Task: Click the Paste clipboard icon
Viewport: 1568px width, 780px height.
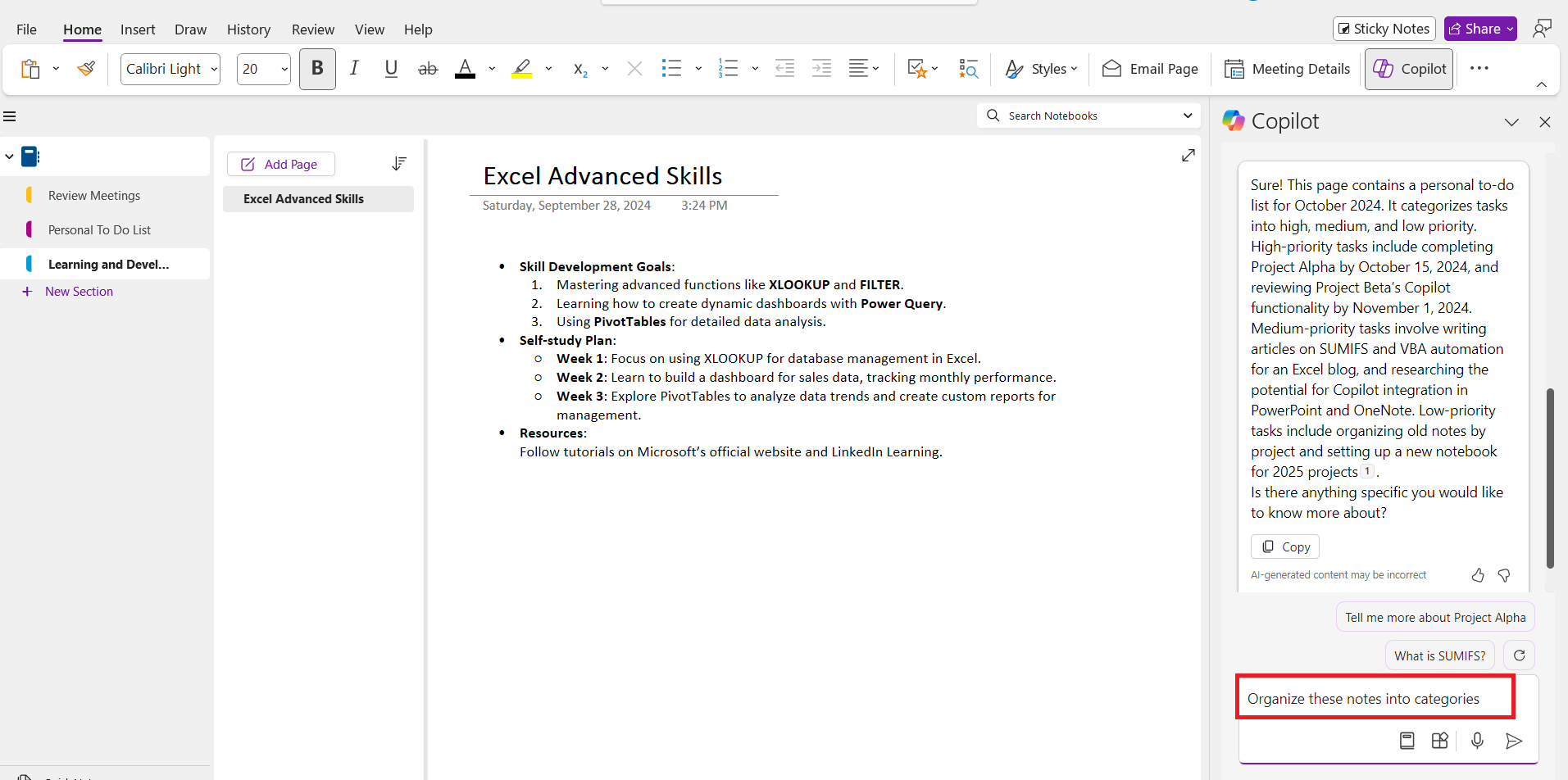Action: click(30, 69)
